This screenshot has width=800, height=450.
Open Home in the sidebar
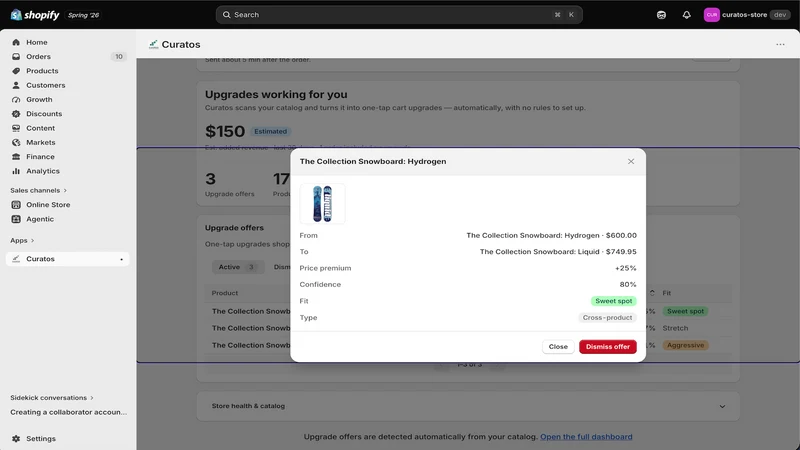point(37,42)
